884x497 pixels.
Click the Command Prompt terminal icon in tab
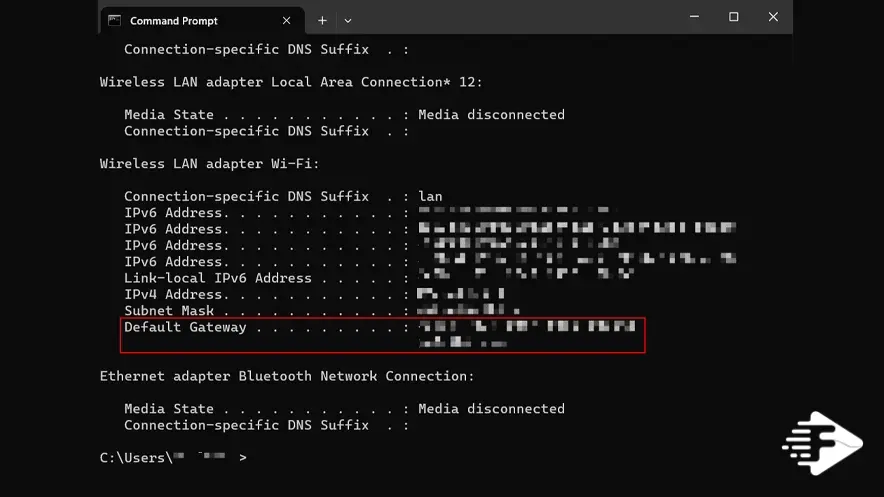(x=114, y=21)
